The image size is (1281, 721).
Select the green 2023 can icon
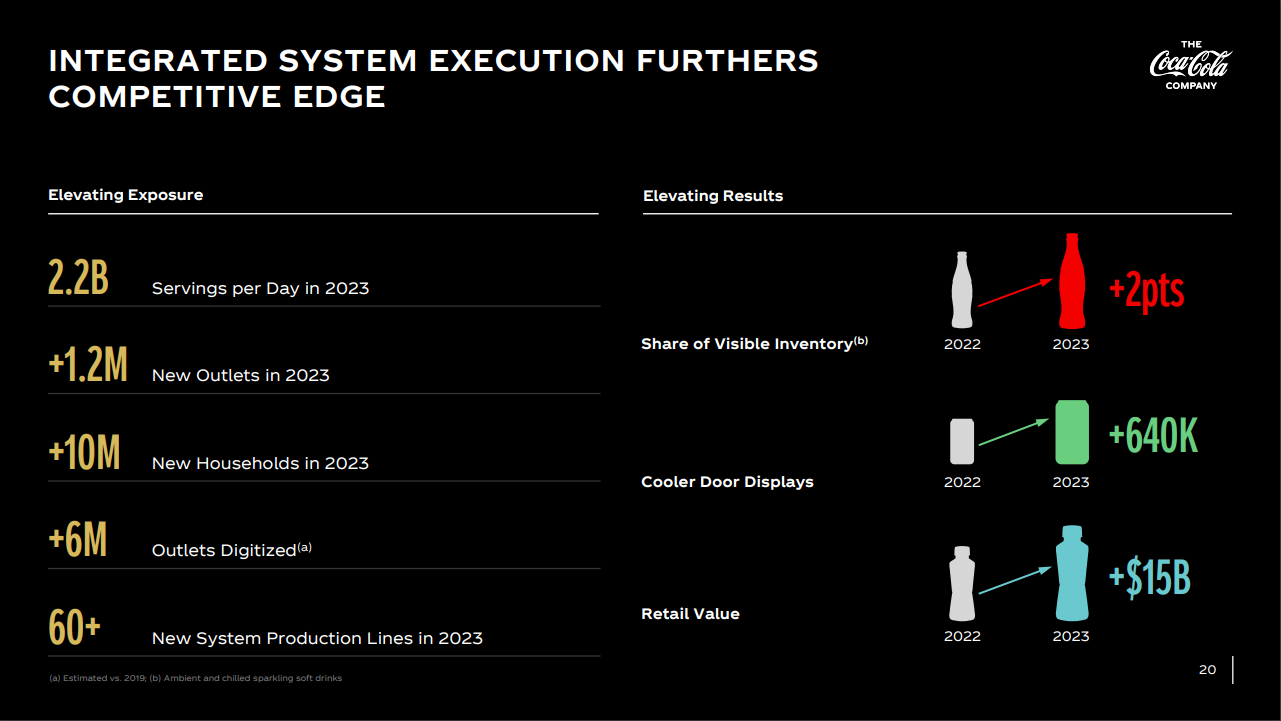click(1071, 432)
